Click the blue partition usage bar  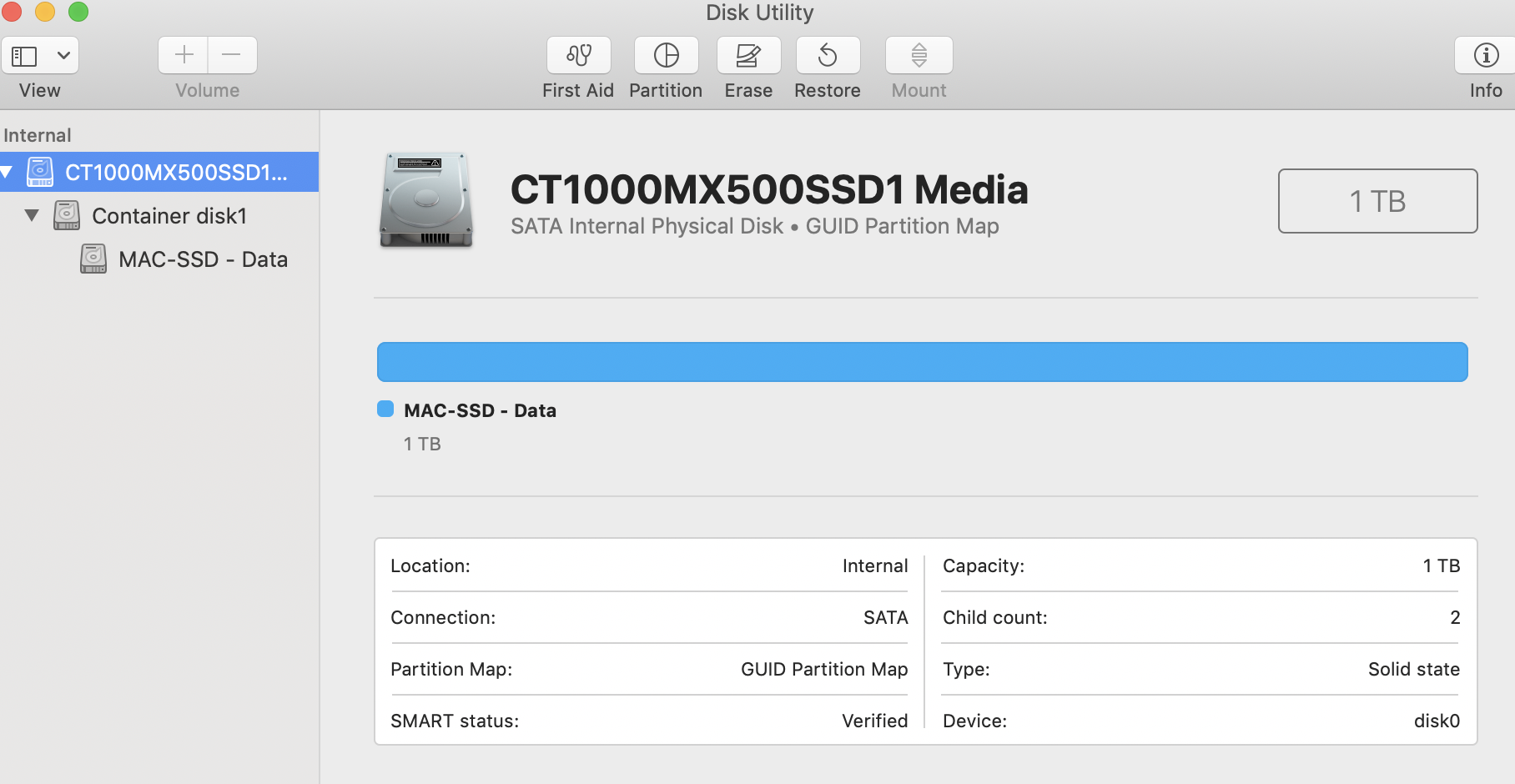pos(922,362)
